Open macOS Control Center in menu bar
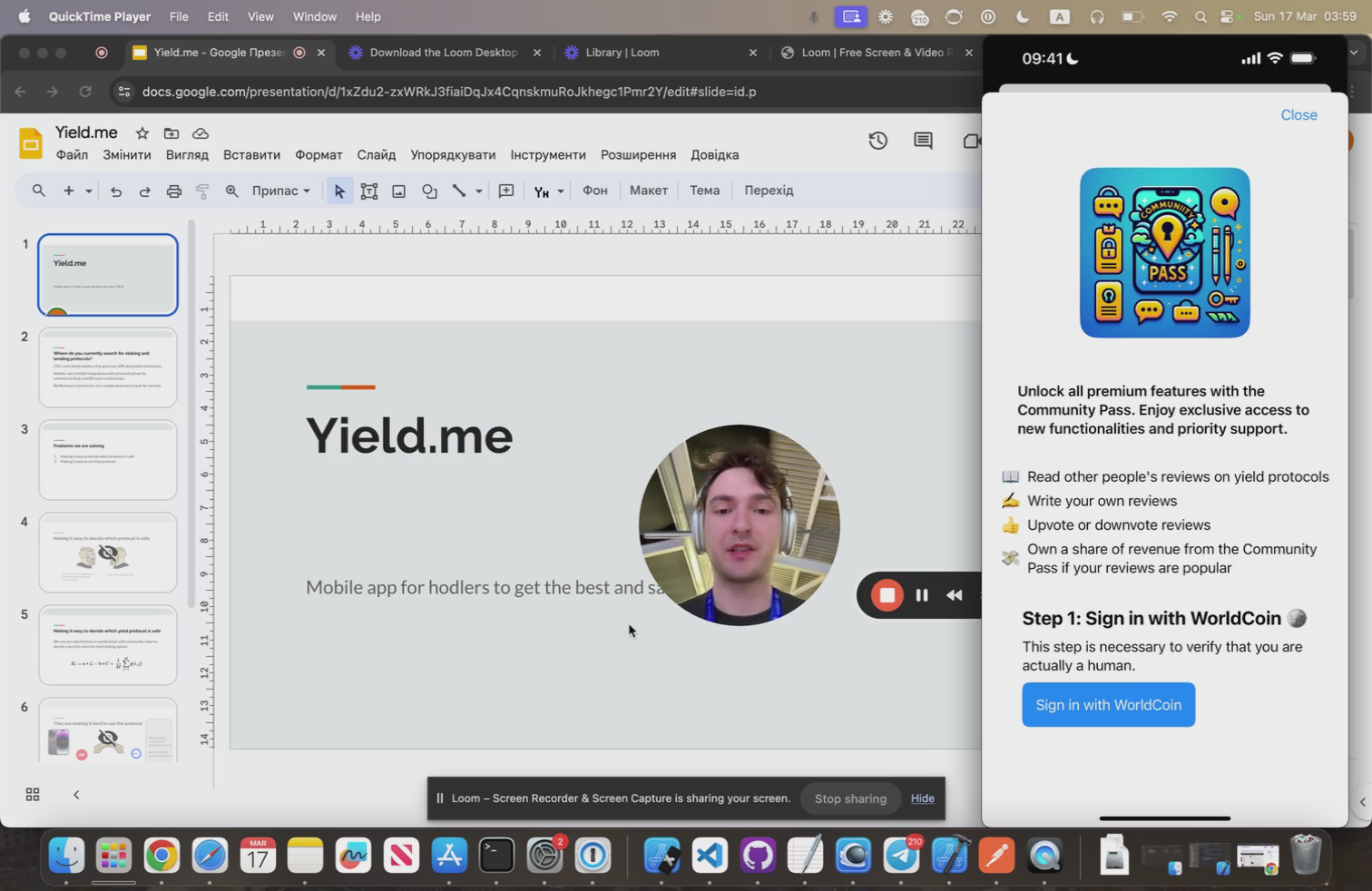Screen dimensions: 1372x891 [1228, 16]
